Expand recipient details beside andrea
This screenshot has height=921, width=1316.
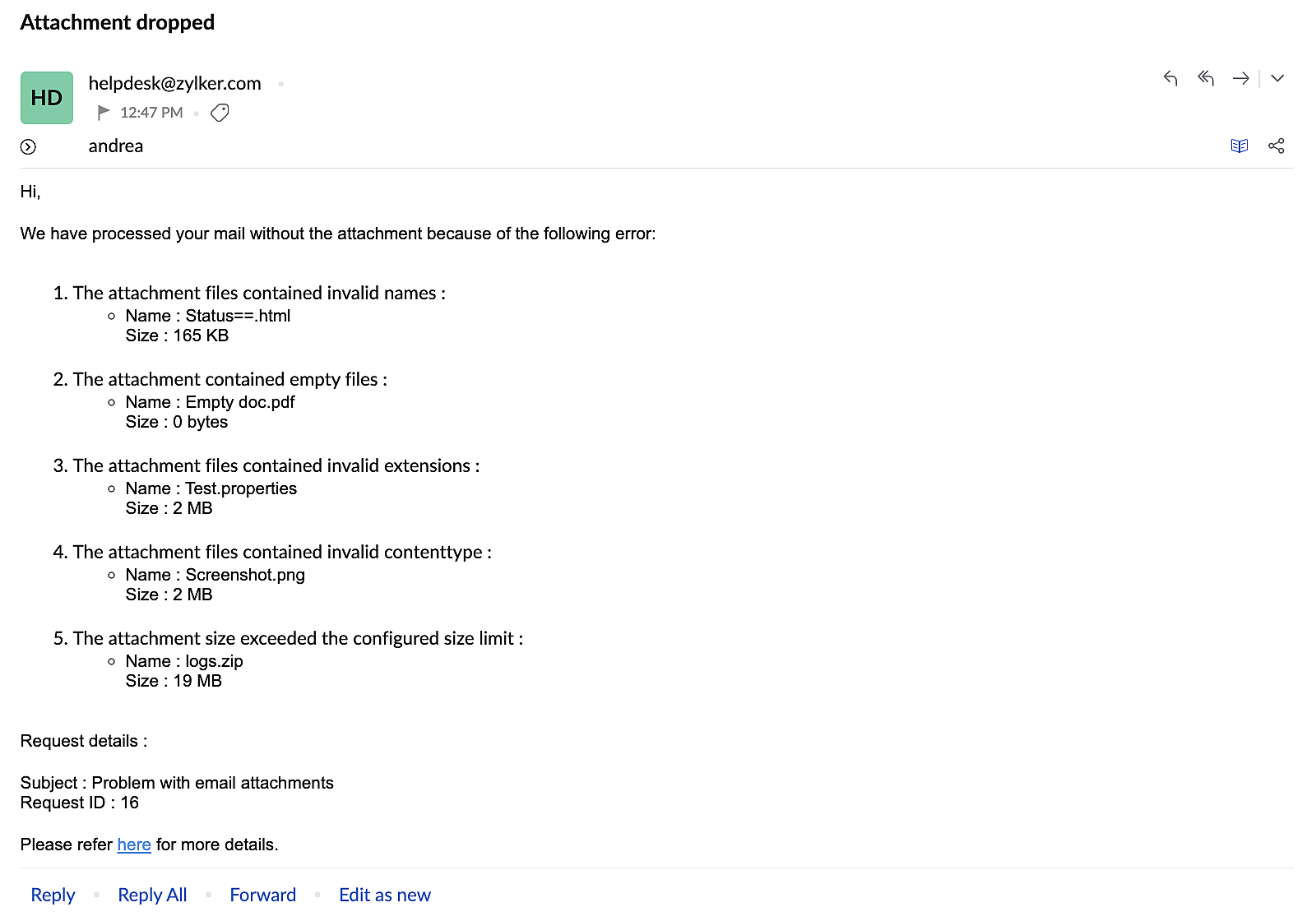pos(28,147)
